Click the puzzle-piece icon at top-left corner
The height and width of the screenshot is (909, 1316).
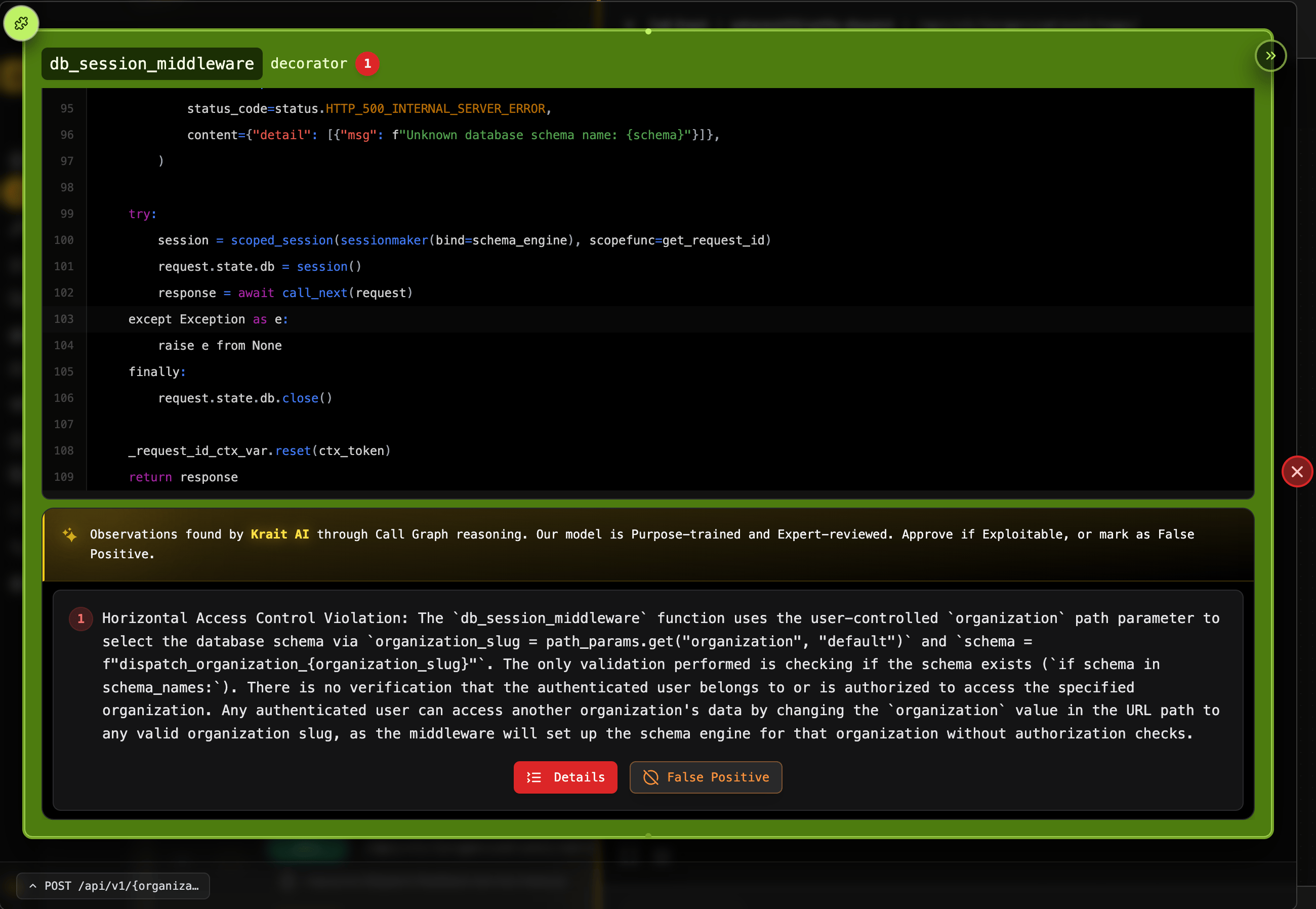(x=21, y=23)
